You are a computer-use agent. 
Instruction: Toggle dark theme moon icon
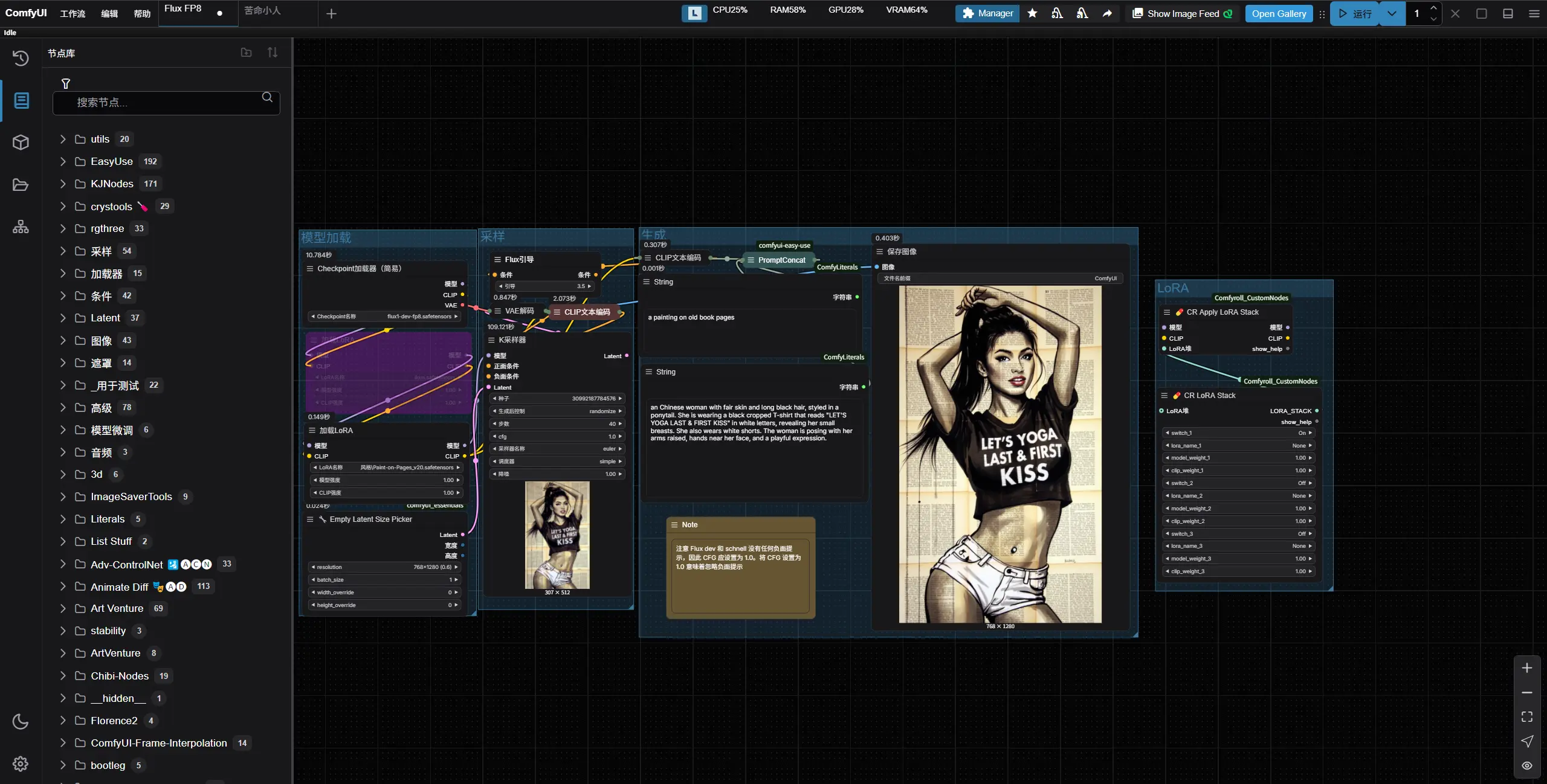21,721
